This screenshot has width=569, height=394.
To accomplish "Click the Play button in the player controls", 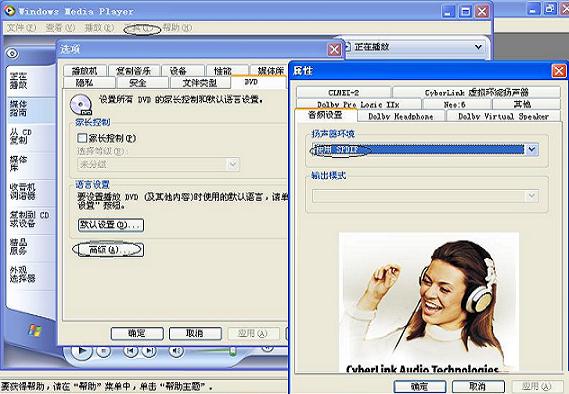I will (82, 351).
